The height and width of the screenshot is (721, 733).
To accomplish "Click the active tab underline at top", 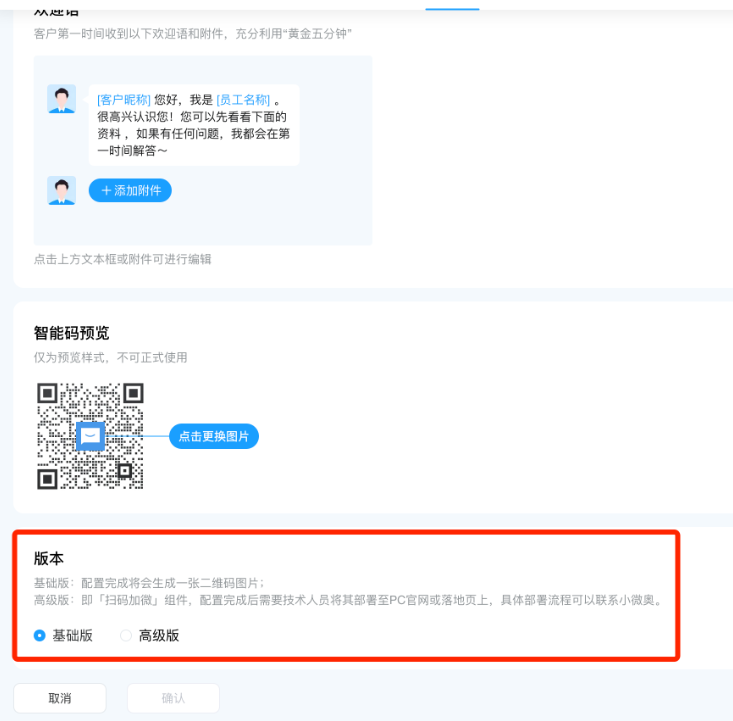I will [452, 9].
